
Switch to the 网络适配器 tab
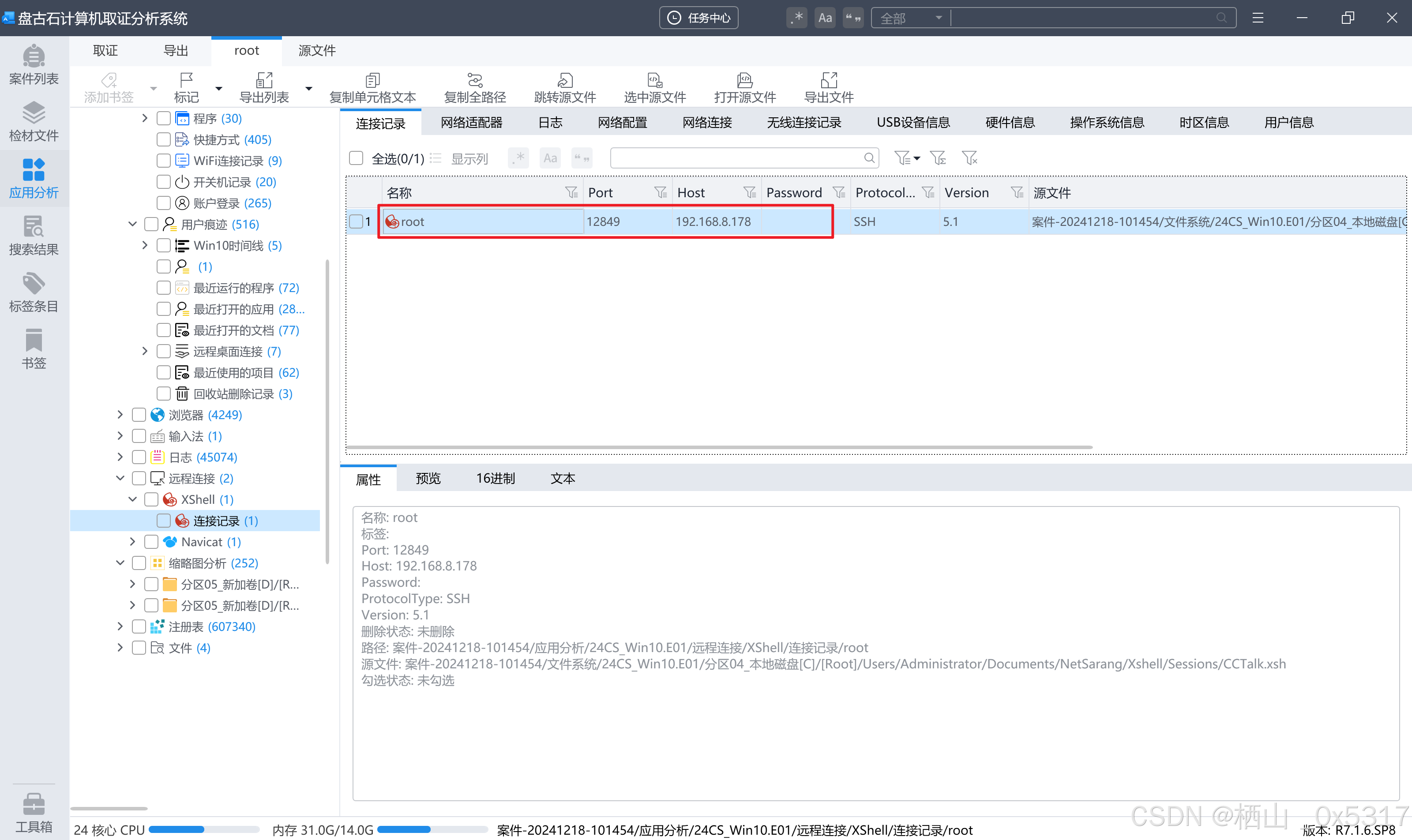click(x=471, y=122)
